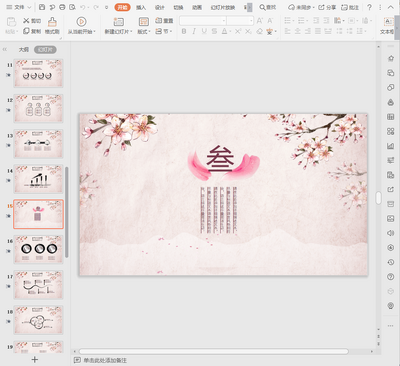Image resolution: width=400 pixels, height=366 pixels.
Task: Switch to the 插入 Insert tab
Action: click(x=141, y=7)
